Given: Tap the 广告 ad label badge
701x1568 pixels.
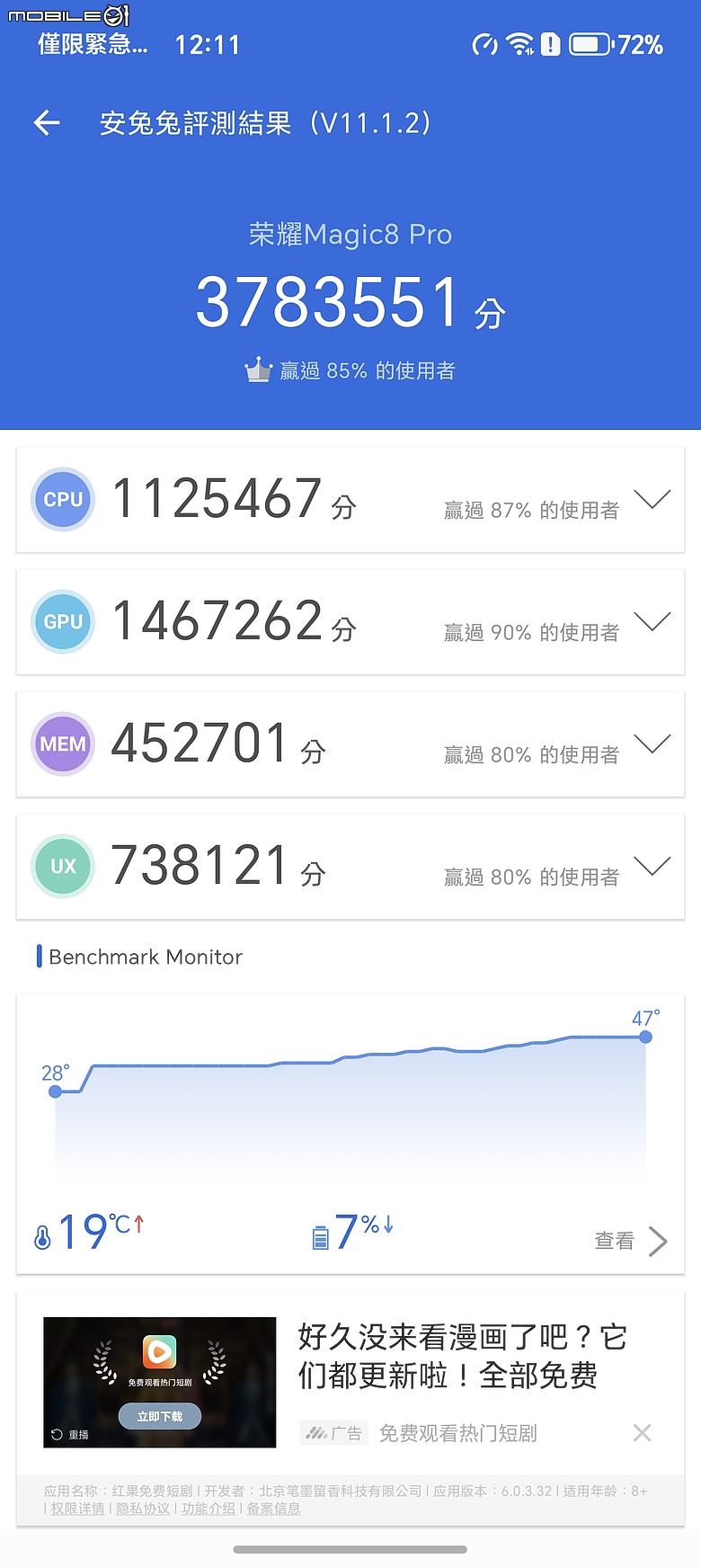Looking at the screenshot, I should [x=334, y=1433].
